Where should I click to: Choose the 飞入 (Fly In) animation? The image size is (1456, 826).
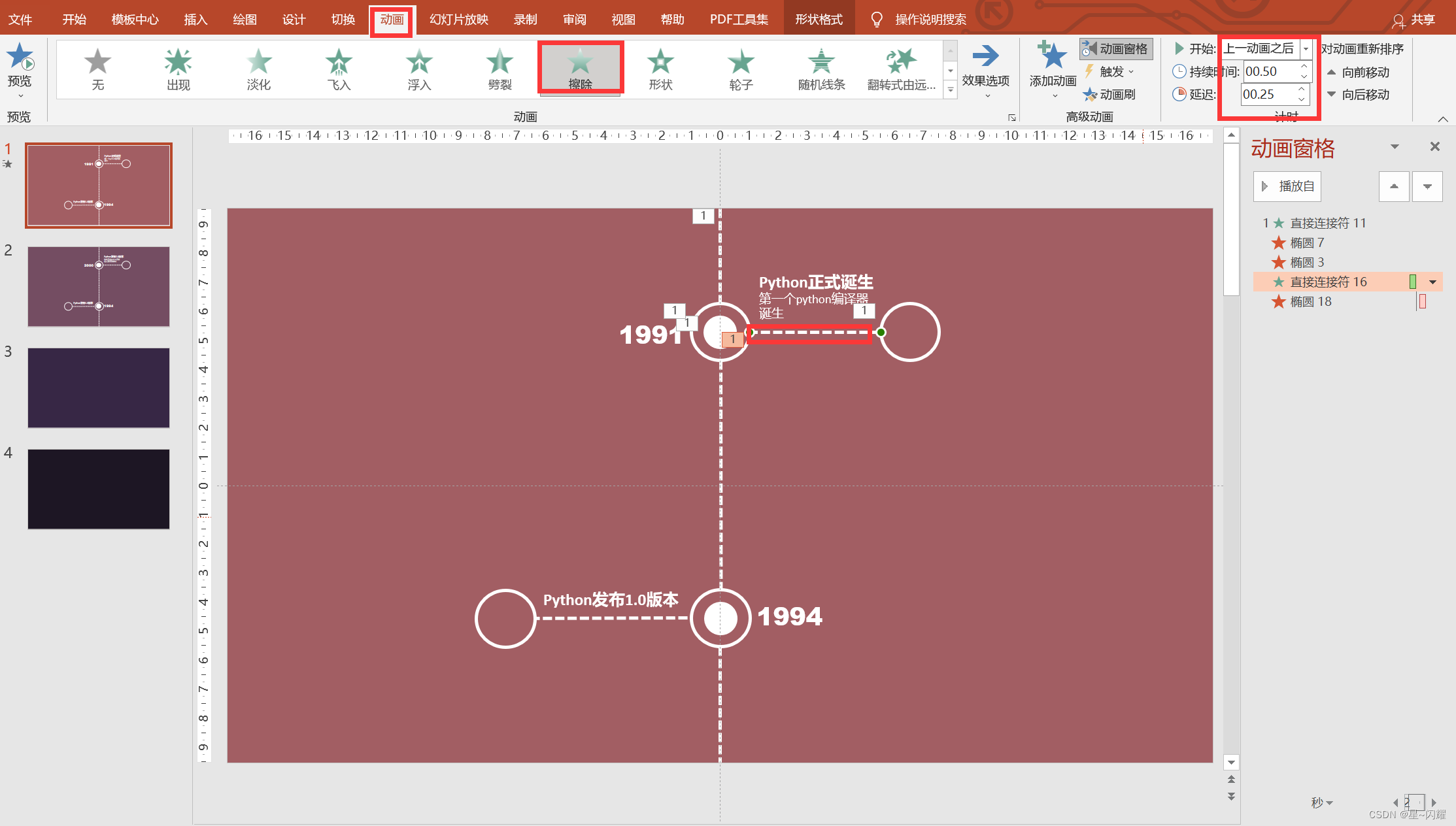click(x=339, y=69)
